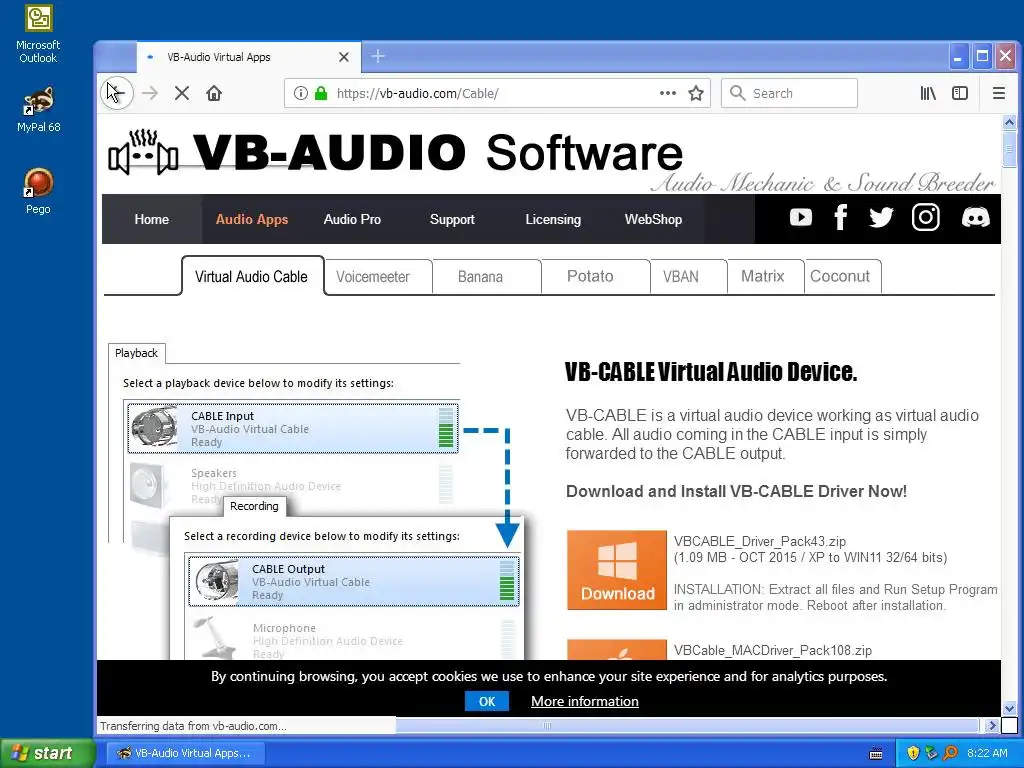This screenshot has width=1024, height=768.
Task: Click the keyboard icon in the taskbar
Action: pyautogui.click(x=876, y=753)
